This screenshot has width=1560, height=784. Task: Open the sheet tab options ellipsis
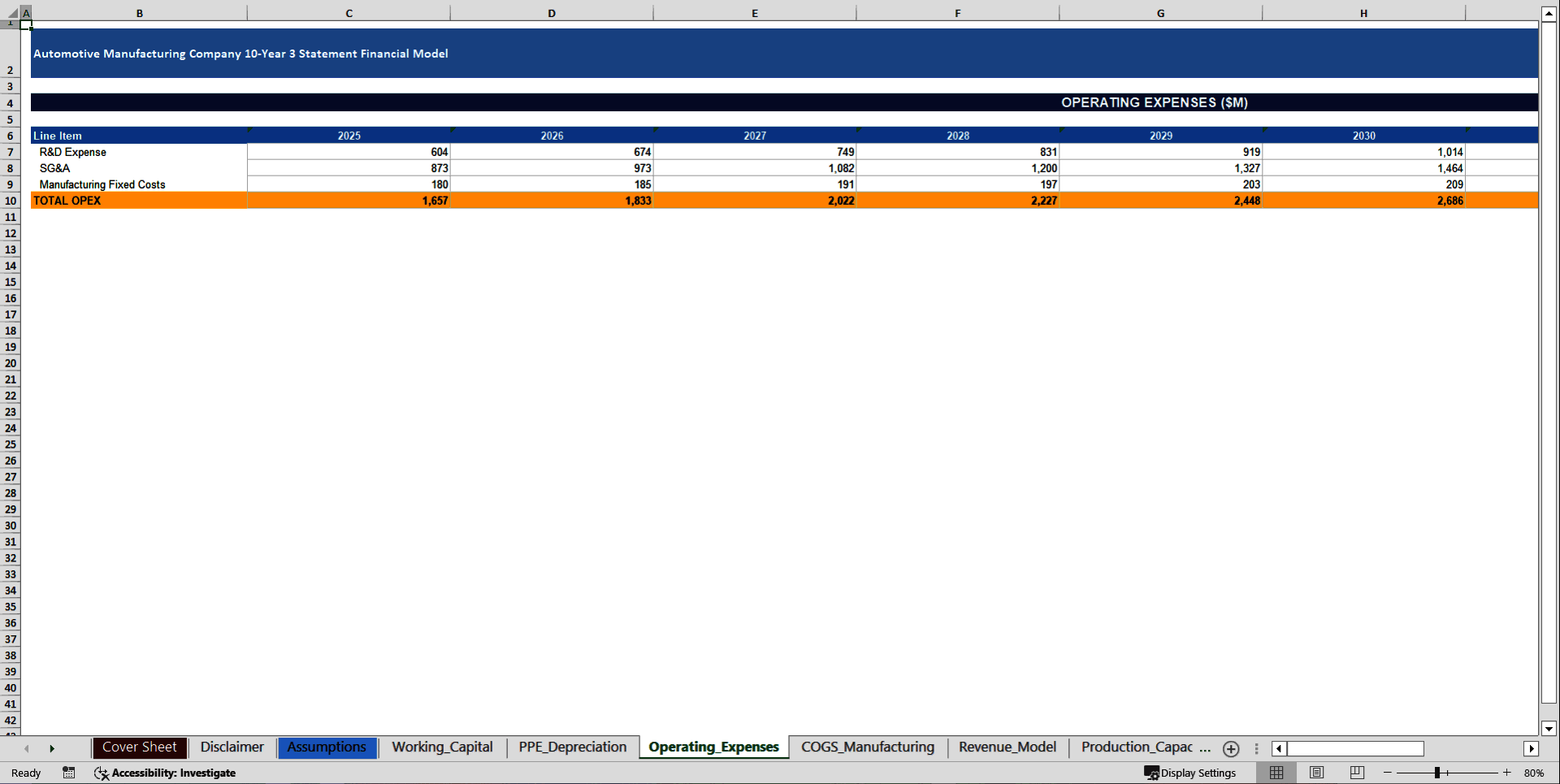[1256, 748]
